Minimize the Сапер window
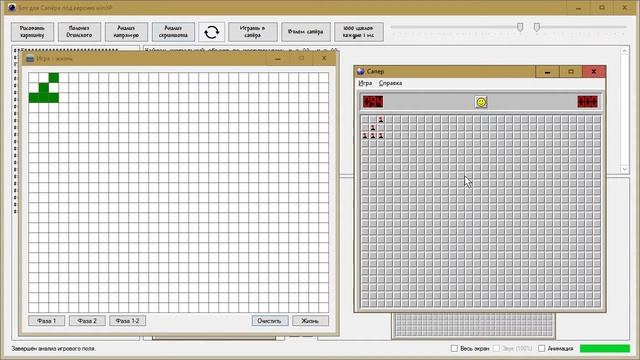Screen dimensions: 640x360 tap(547, 72)
